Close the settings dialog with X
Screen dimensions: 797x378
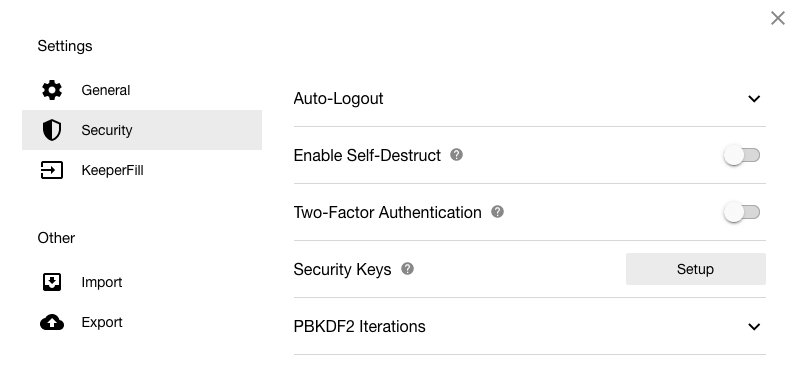778,18
